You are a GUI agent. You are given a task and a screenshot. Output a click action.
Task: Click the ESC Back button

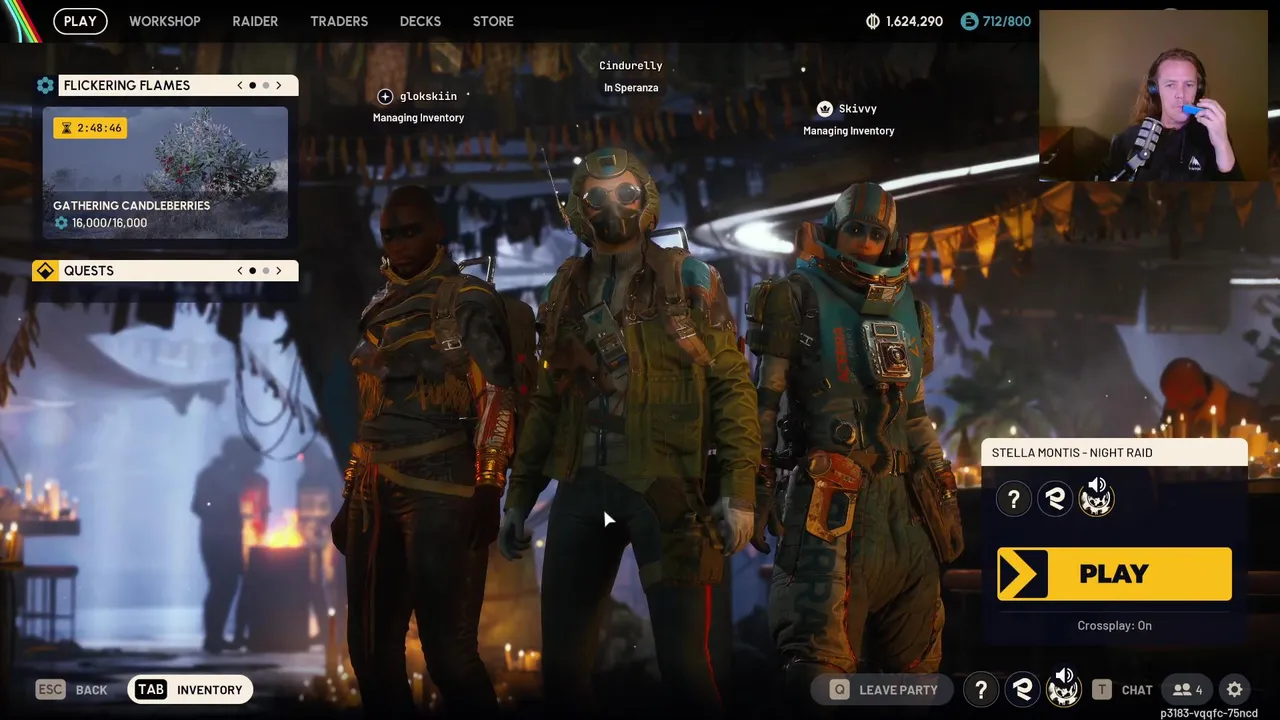(72, 690)
